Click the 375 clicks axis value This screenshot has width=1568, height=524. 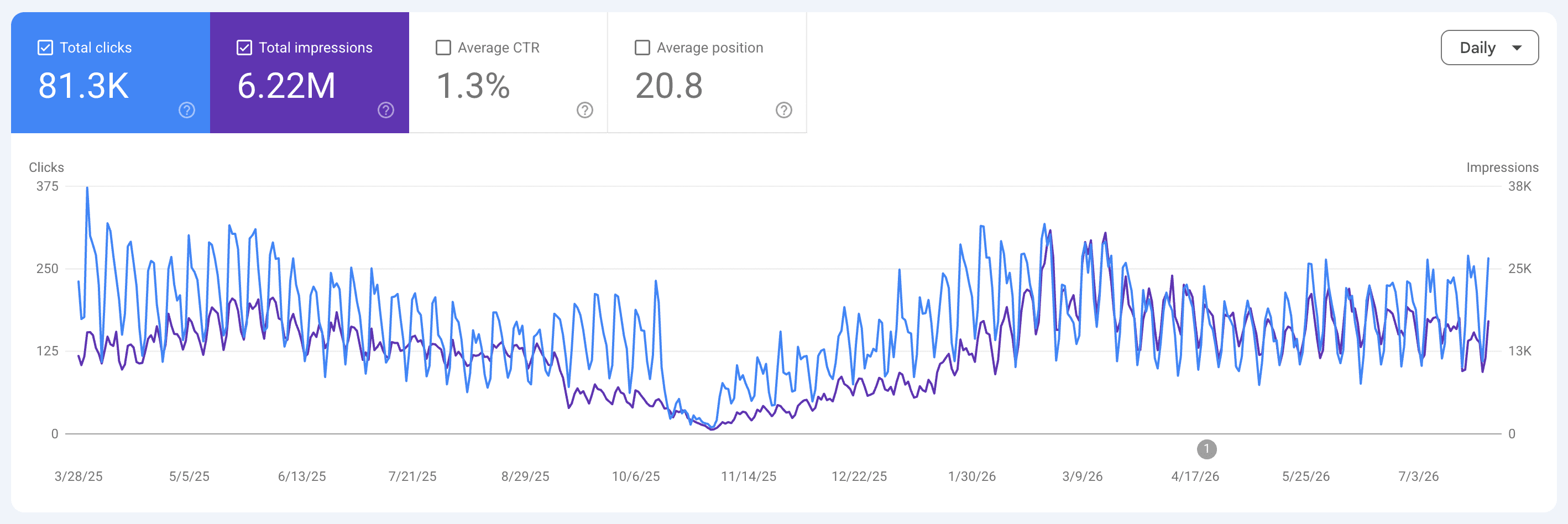tap(48, 186)
